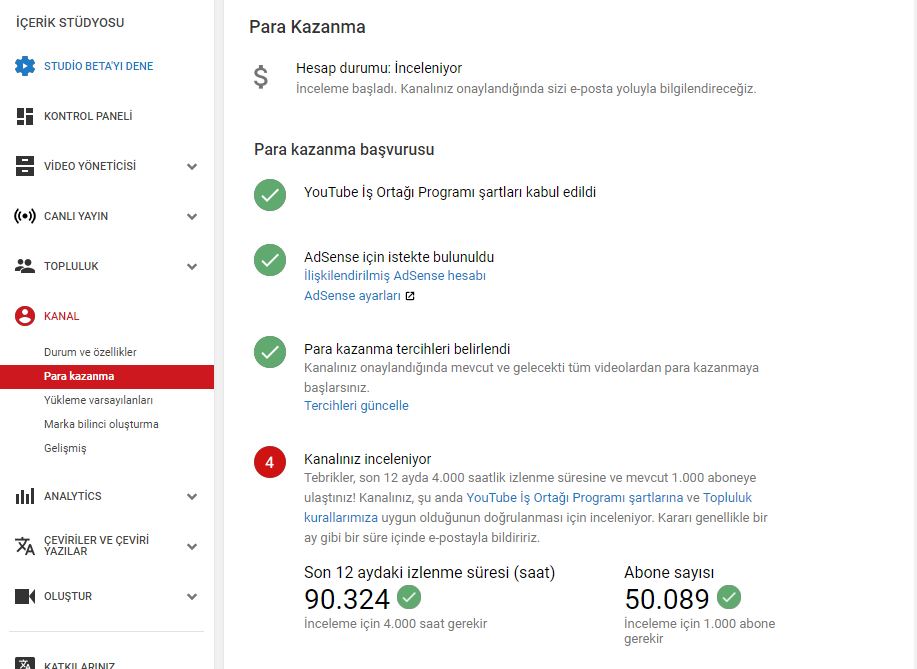Image resolution: width=917 pixels, height=669 pixels.
Task: Click the Kontrol Paneli dashboard icon
Action: click(25, 116)
